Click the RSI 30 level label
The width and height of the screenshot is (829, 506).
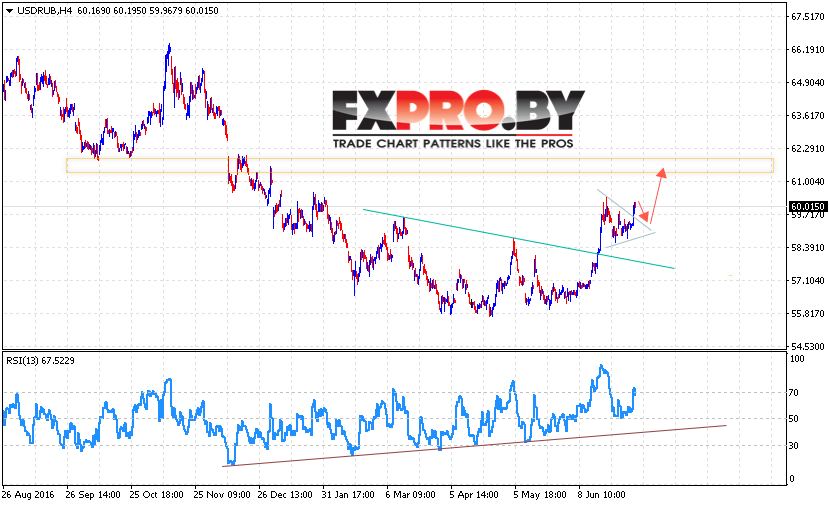[x=794, y=446]
